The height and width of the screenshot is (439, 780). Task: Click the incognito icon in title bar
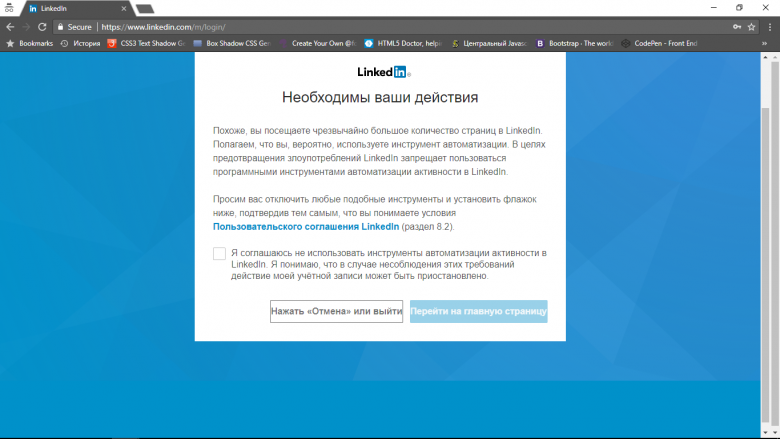coord(9,7)
